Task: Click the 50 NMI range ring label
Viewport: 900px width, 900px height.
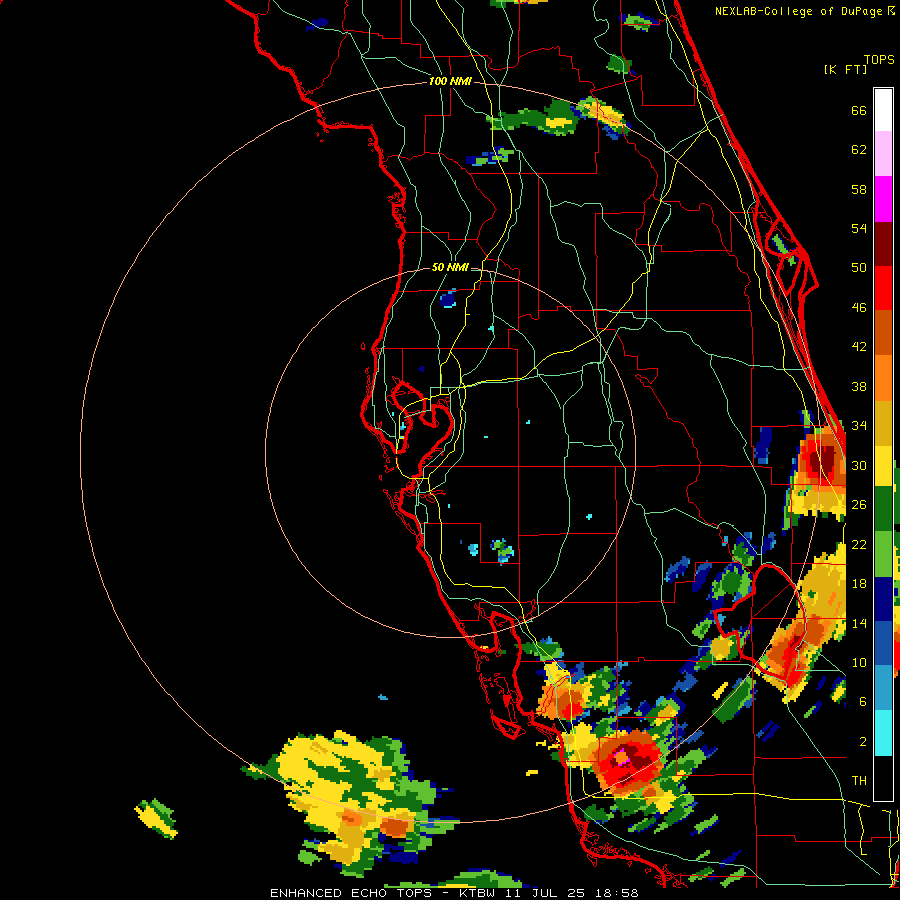Action: tap(450, 267)
